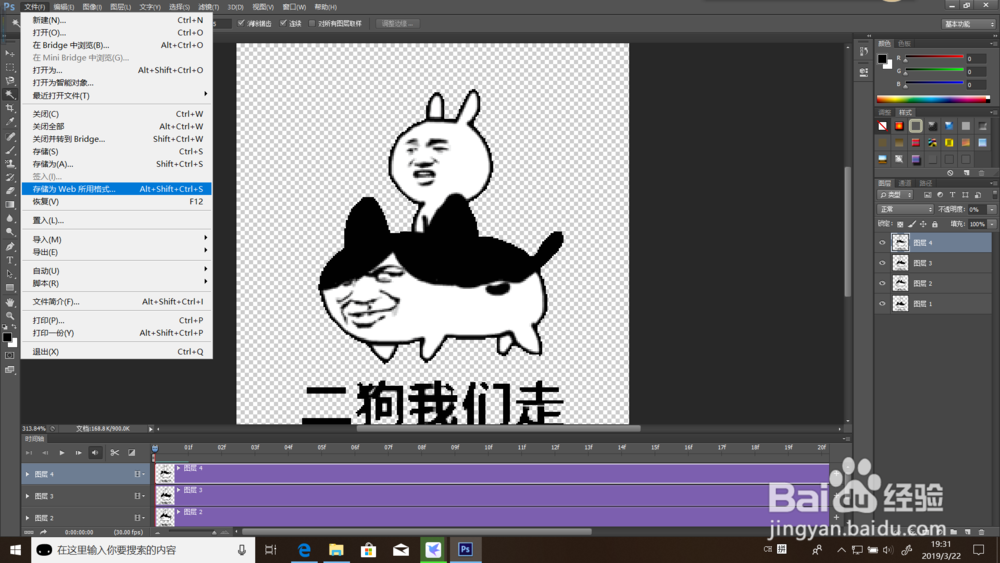Open the Properties panel icon

(x=864, y=72)
